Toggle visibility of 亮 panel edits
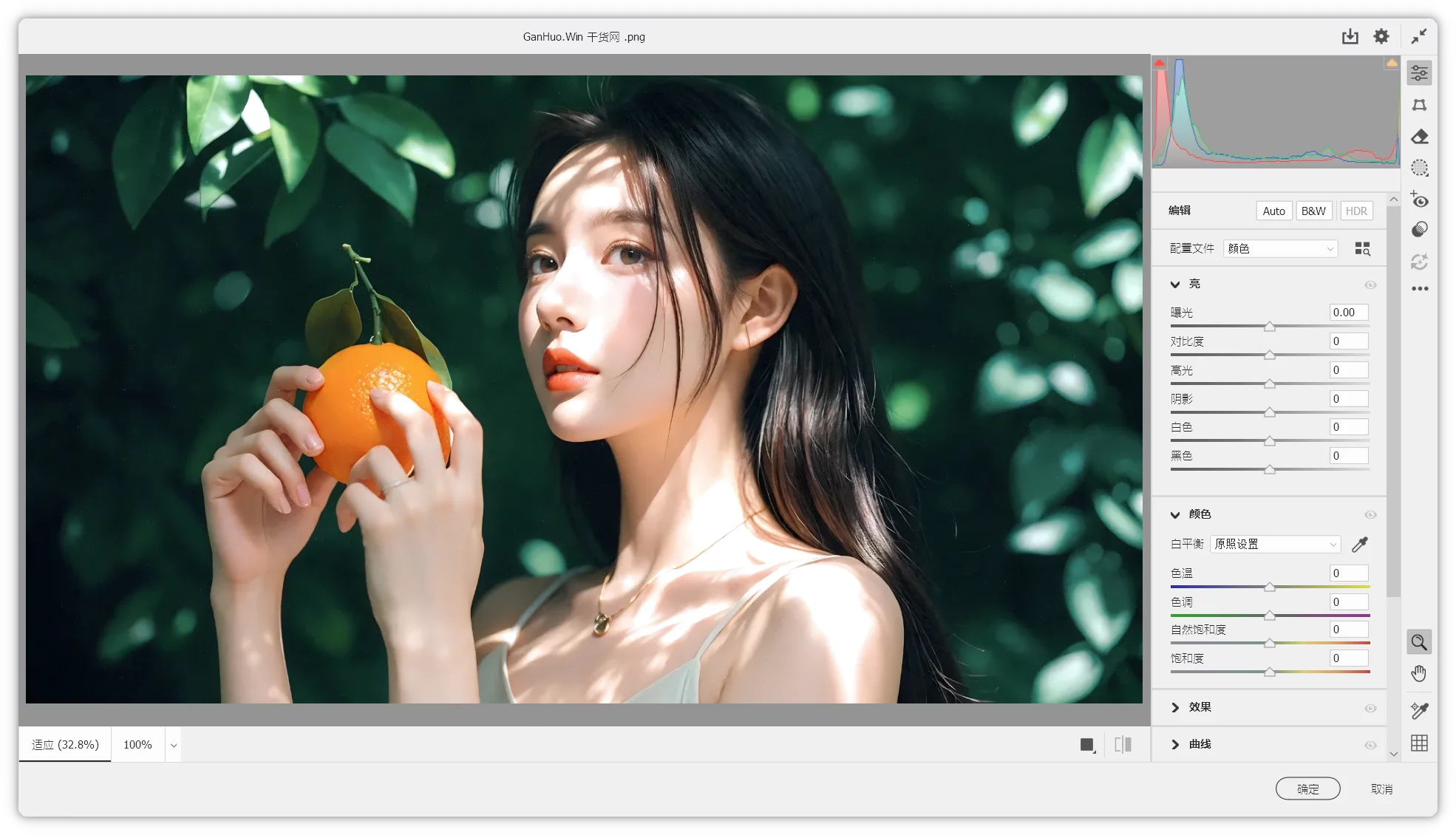 [x=1370, y=284]
